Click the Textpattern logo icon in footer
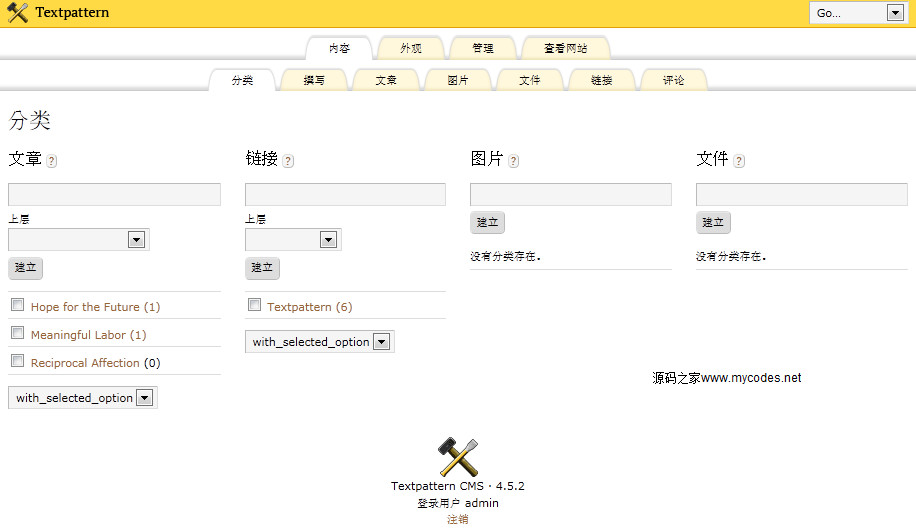 (x=458, y=457)
